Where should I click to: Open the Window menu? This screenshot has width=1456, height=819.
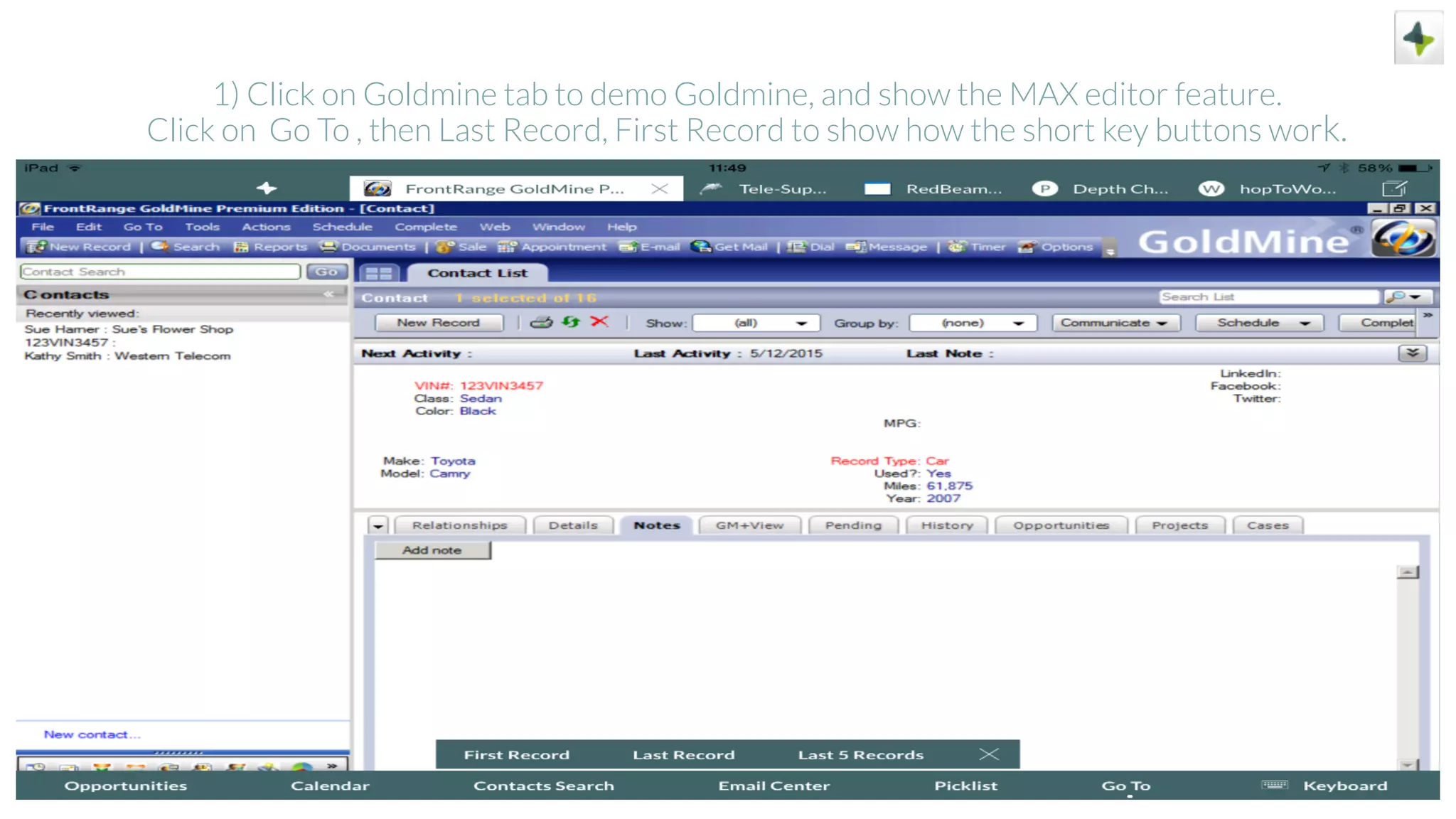(x=558, y=227)
